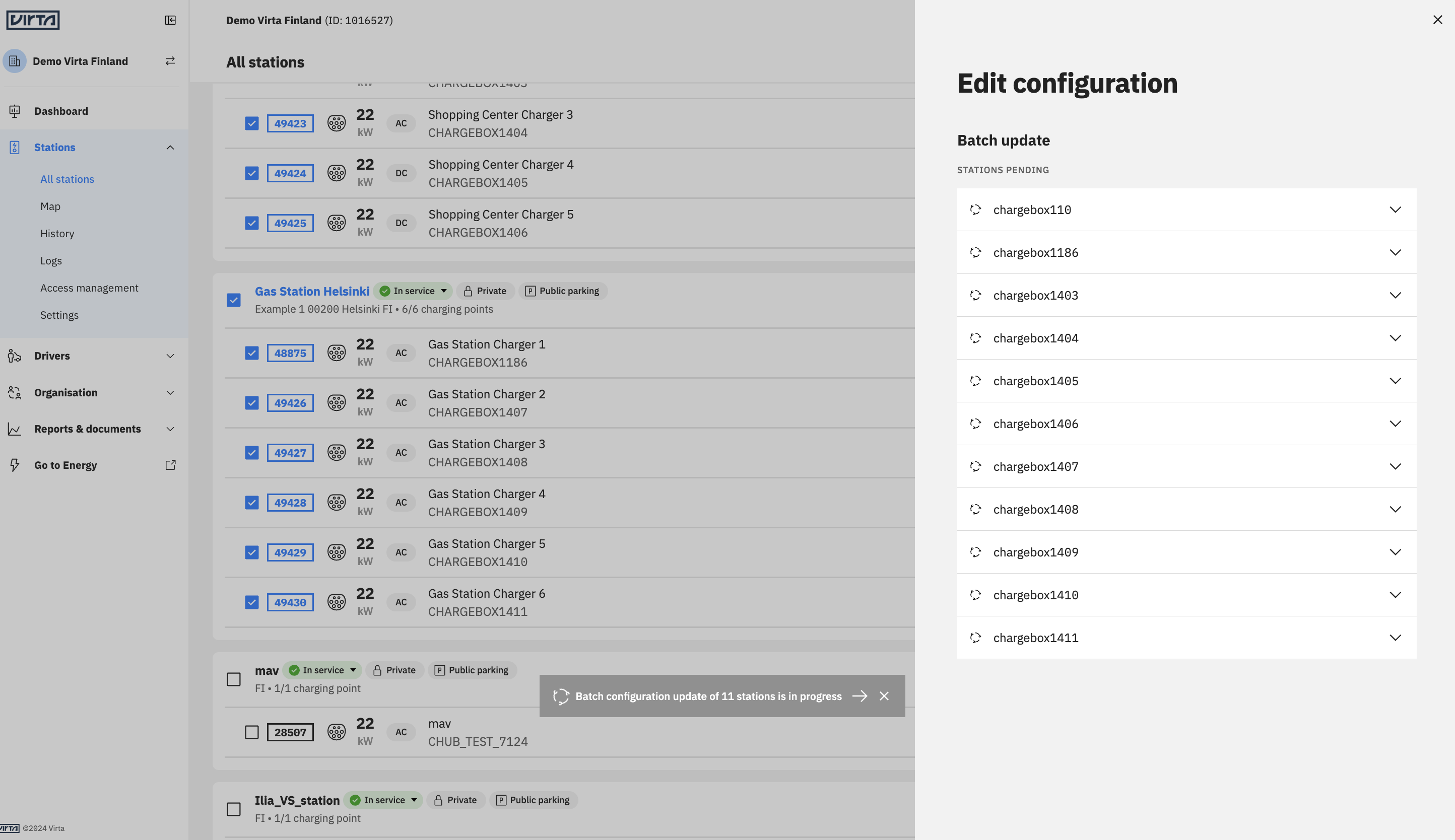Open the Logs submenu item

(x=51, y=261)
